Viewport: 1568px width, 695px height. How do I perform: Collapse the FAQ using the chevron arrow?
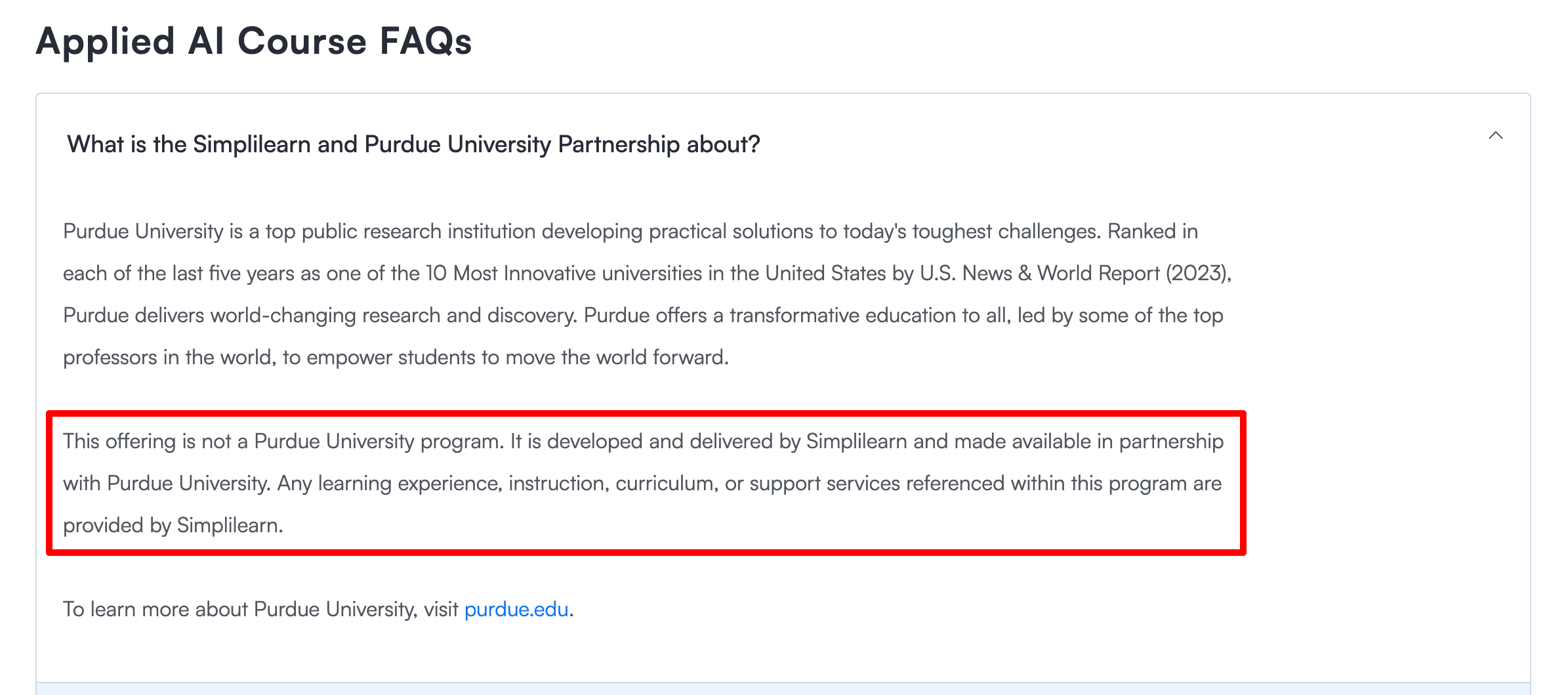click(1495, 136)
